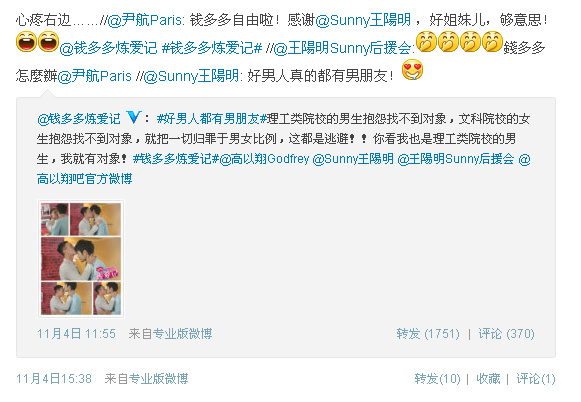
Task: Click the last giggling emoji before 錢多多
Action: point(492,41)
